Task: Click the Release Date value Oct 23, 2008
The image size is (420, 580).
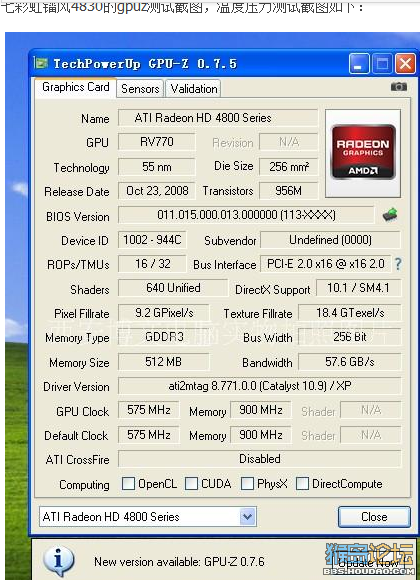Action: (157, 191)
